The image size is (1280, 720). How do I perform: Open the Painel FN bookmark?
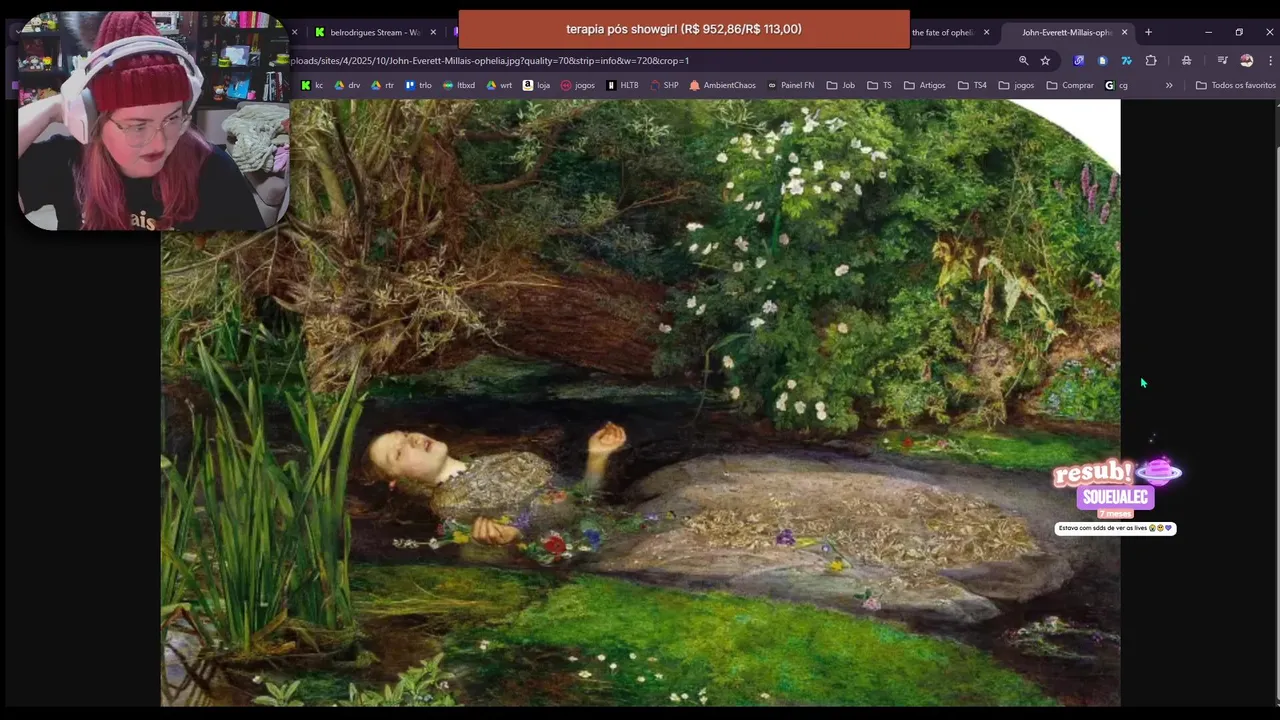(790, 85)
